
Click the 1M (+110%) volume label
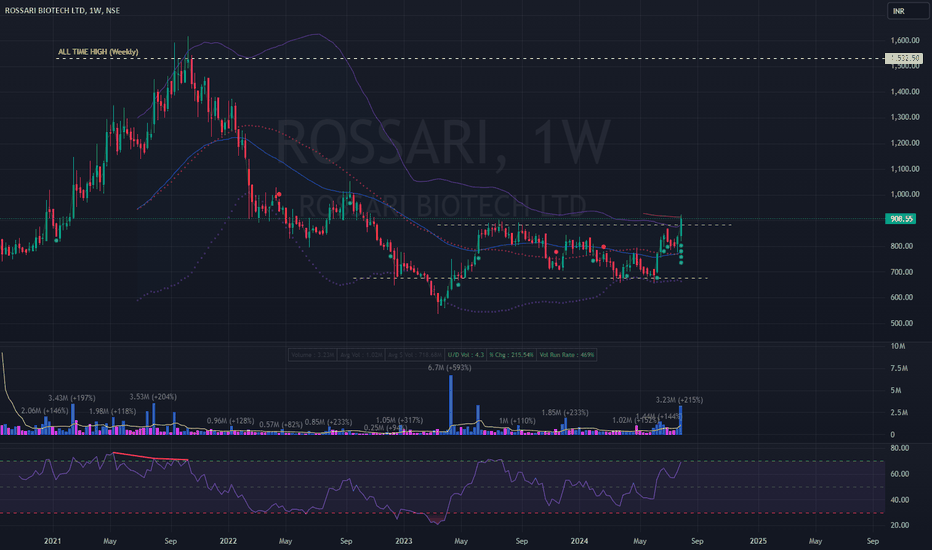click(x=517, y=421)
